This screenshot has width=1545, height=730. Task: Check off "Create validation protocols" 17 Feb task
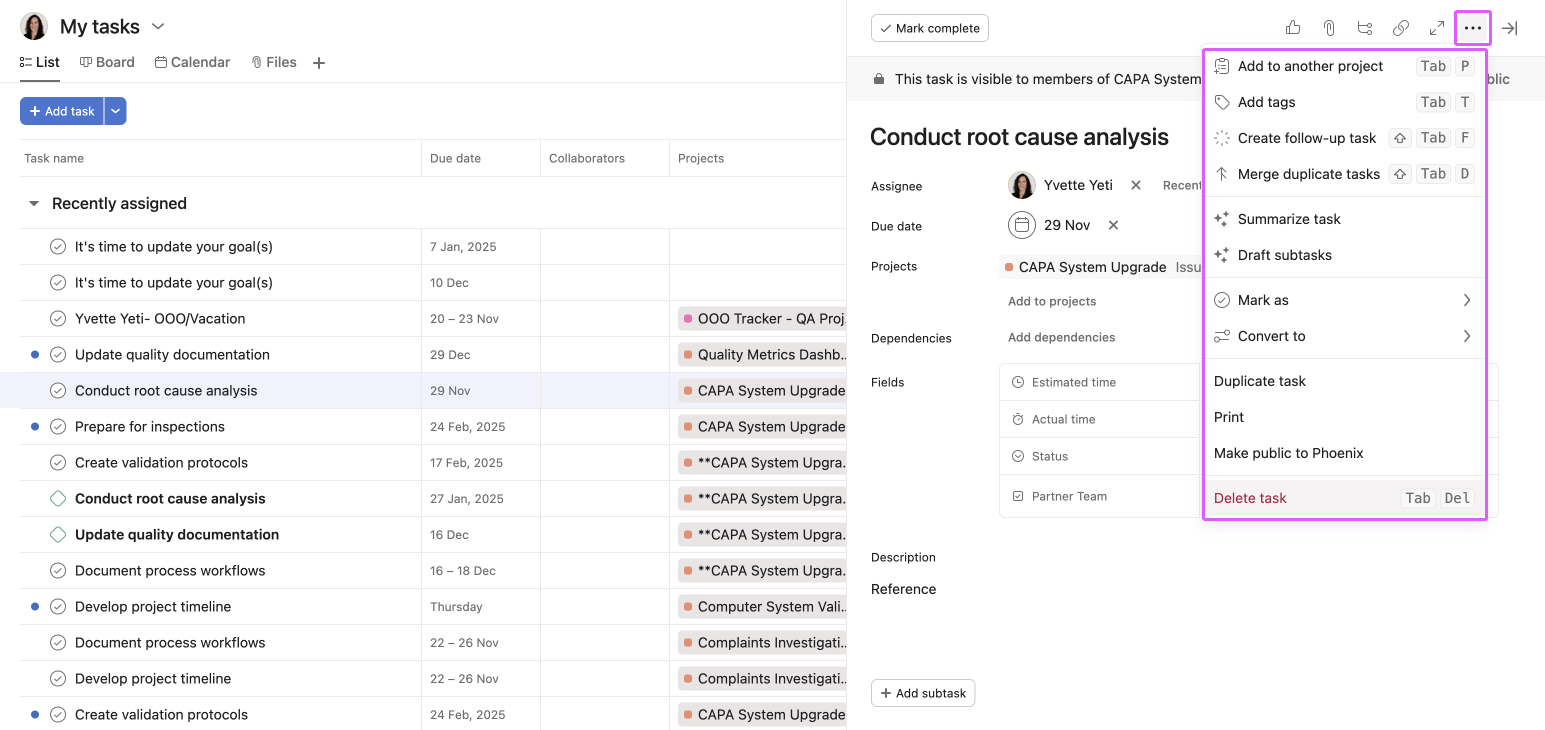(58, 463)
